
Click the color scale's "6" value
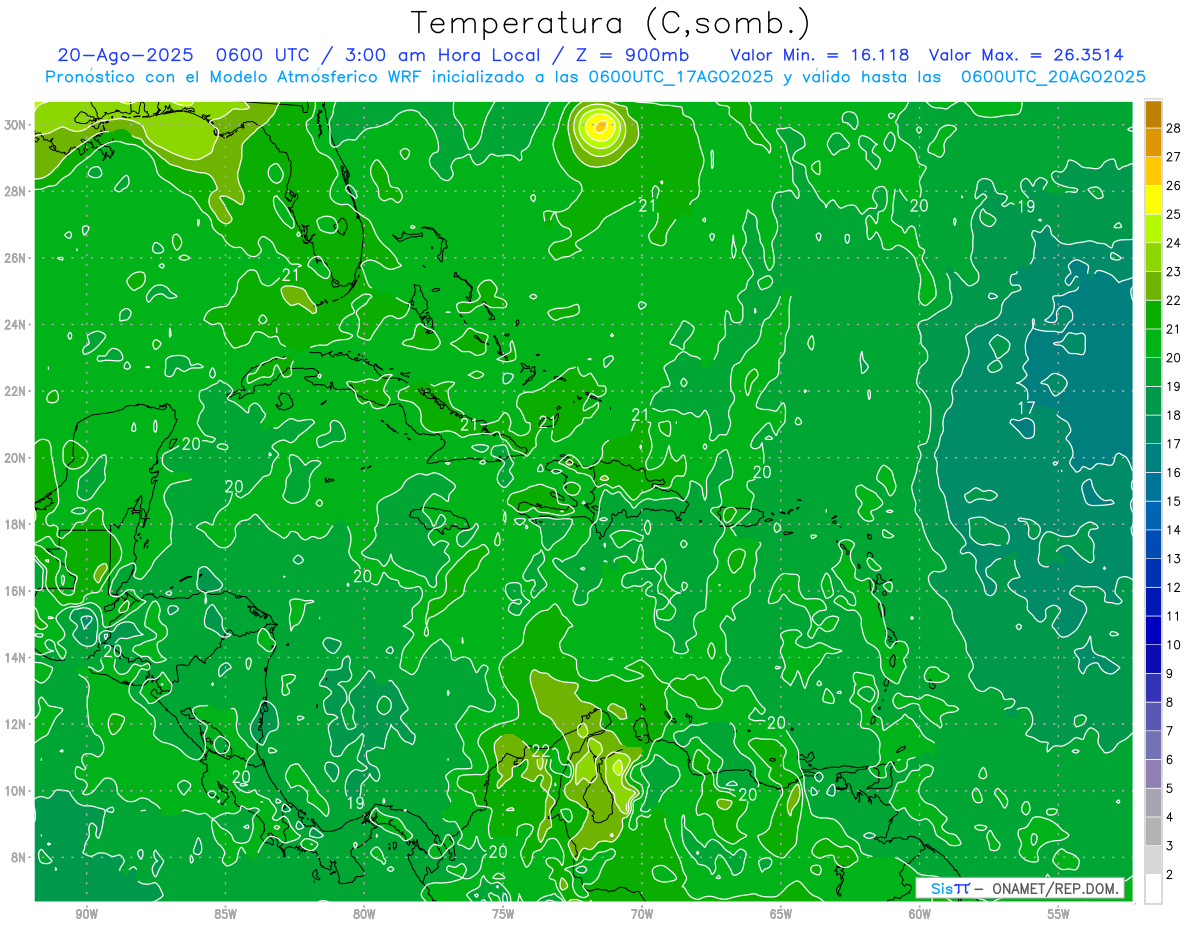coord(1170,760)
